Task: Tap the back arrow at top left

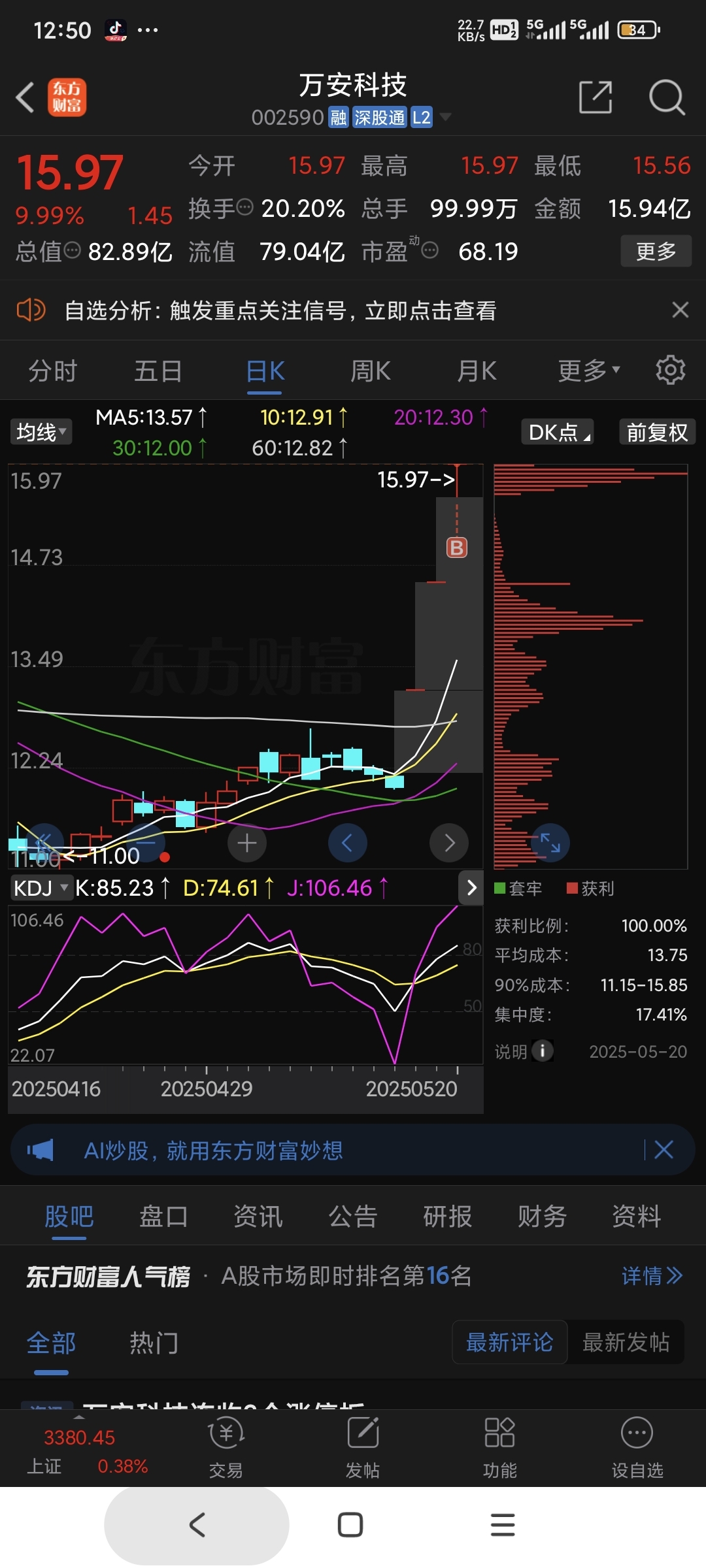Action: [25, 98]
